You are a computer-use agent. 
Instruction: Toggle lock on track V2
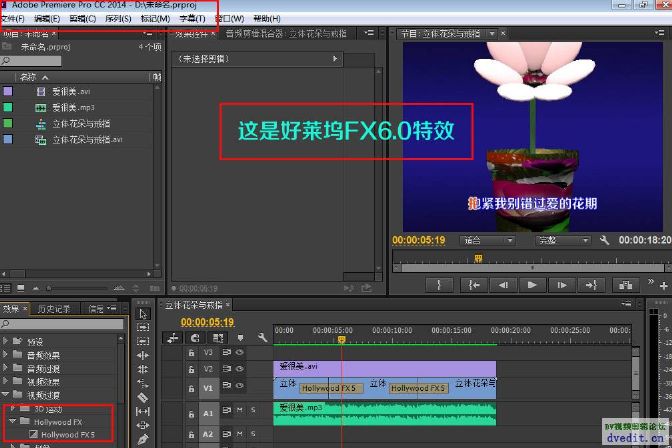point(191,369)
